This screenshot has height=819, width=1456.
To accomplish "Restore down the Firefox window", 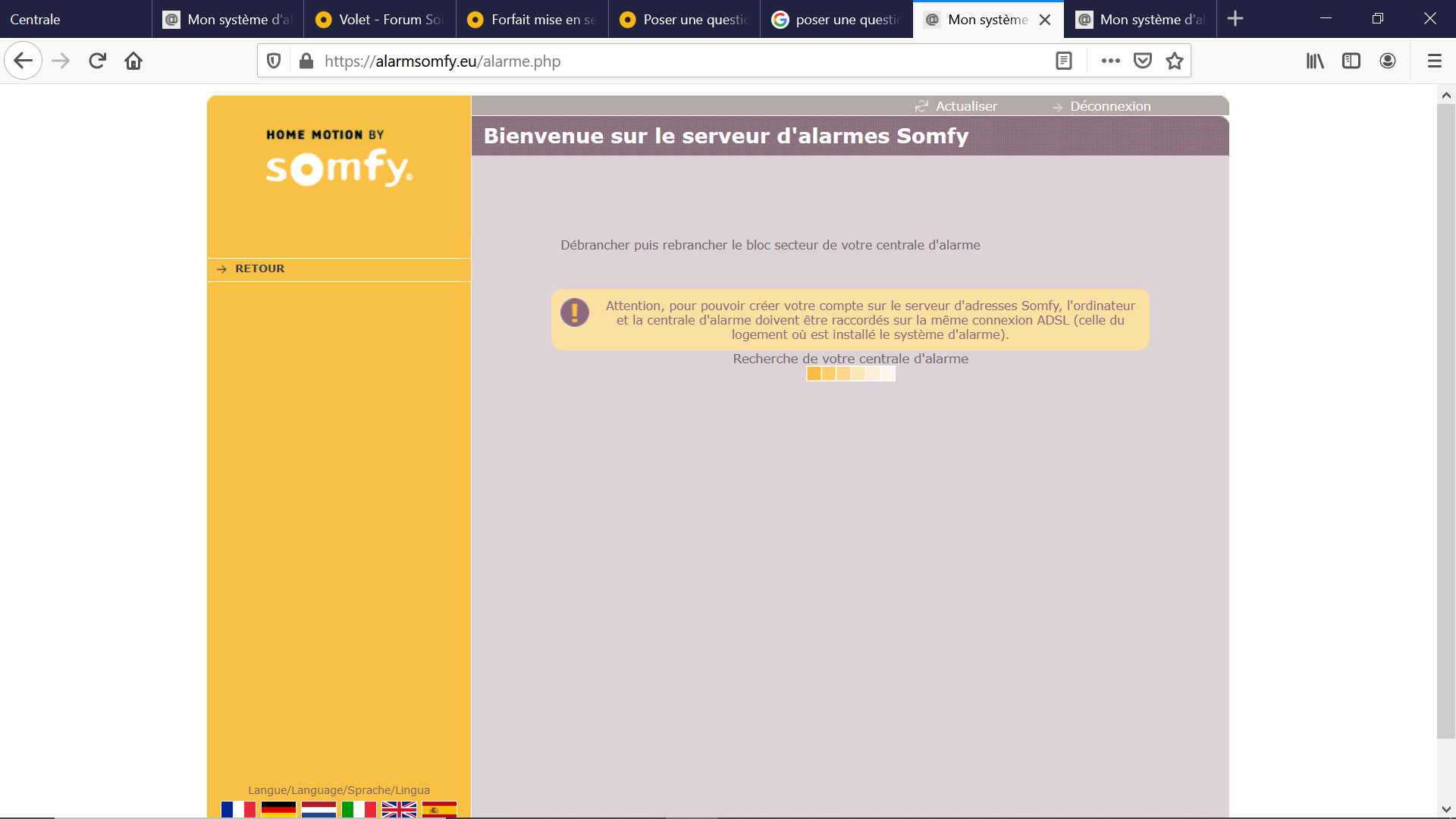I will (x=1378, y=18).
